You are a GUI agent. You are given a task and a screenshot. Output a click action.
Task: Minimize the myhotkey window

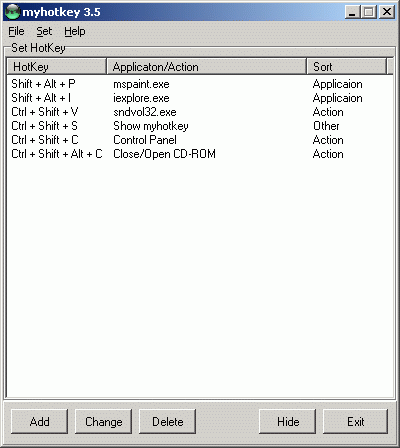click(352, 12)
